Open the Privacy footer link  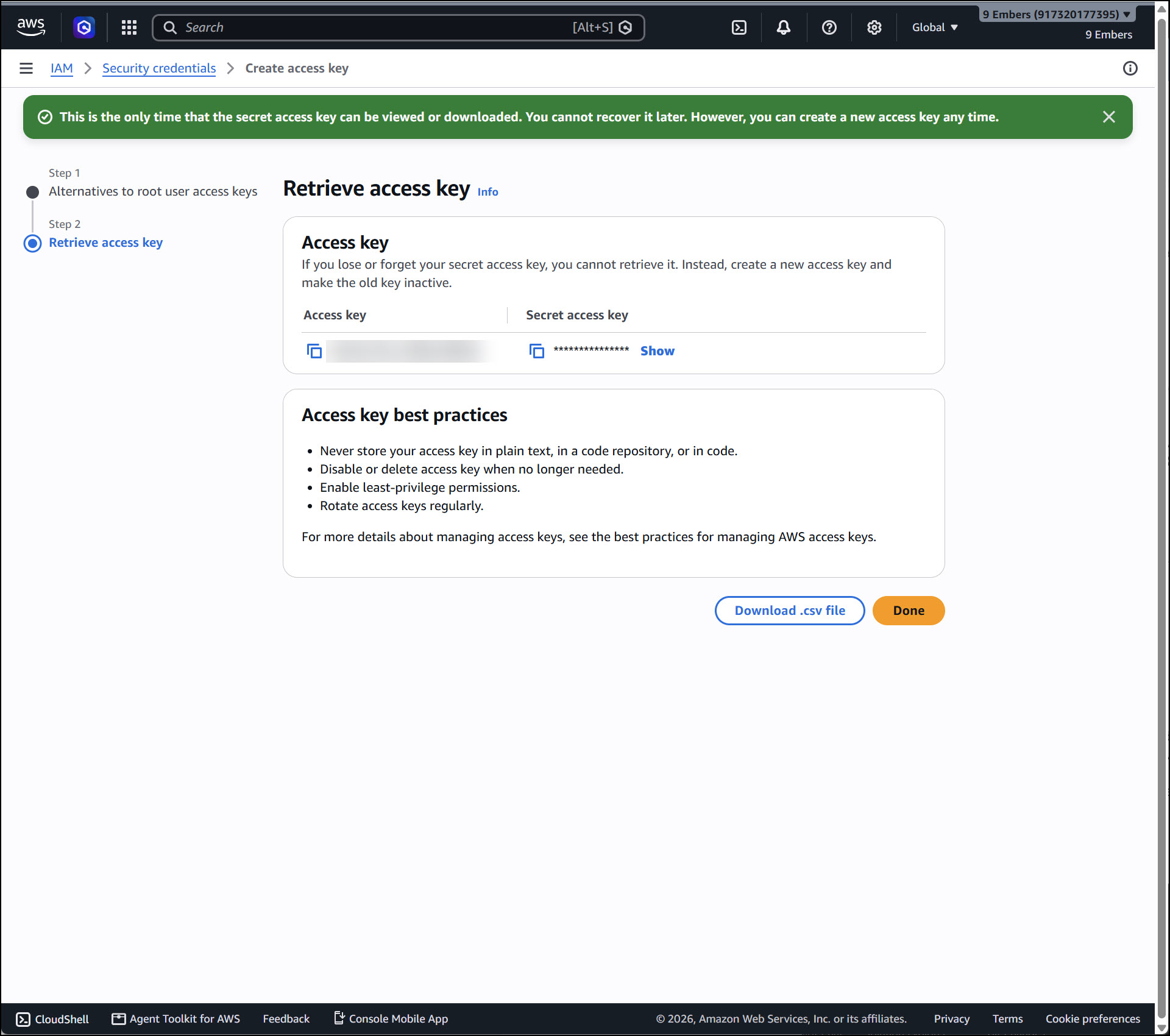[952, 1019]
